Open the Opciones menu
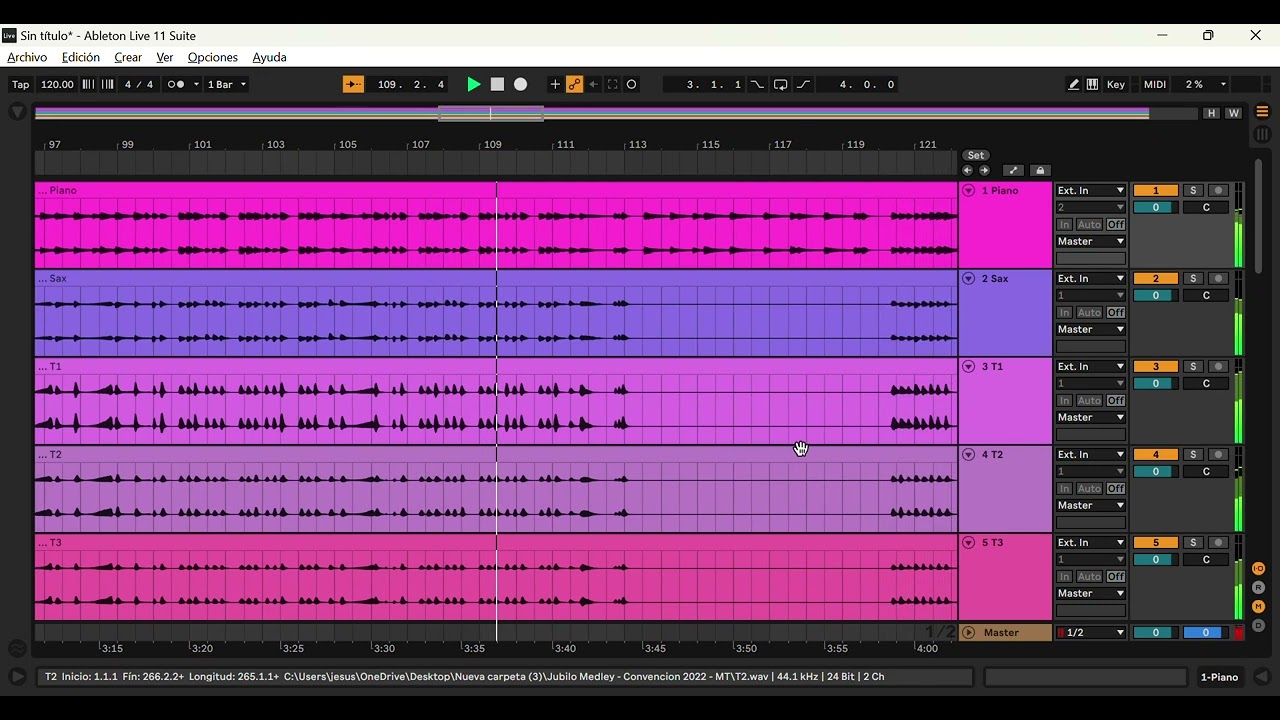 coord(213,57)
